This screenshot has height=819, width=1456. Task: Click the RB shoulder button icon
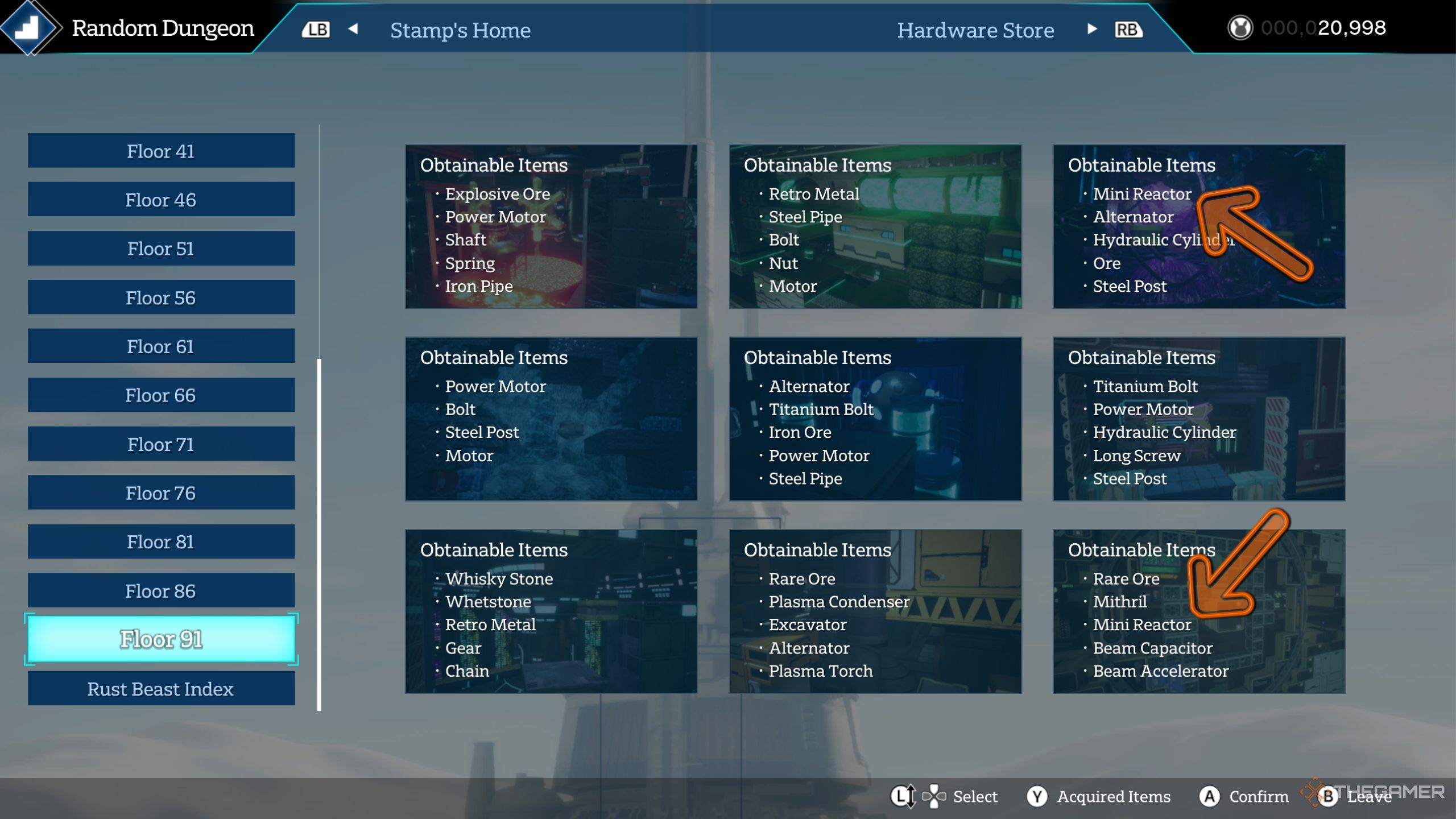[x=1128, y=30]
